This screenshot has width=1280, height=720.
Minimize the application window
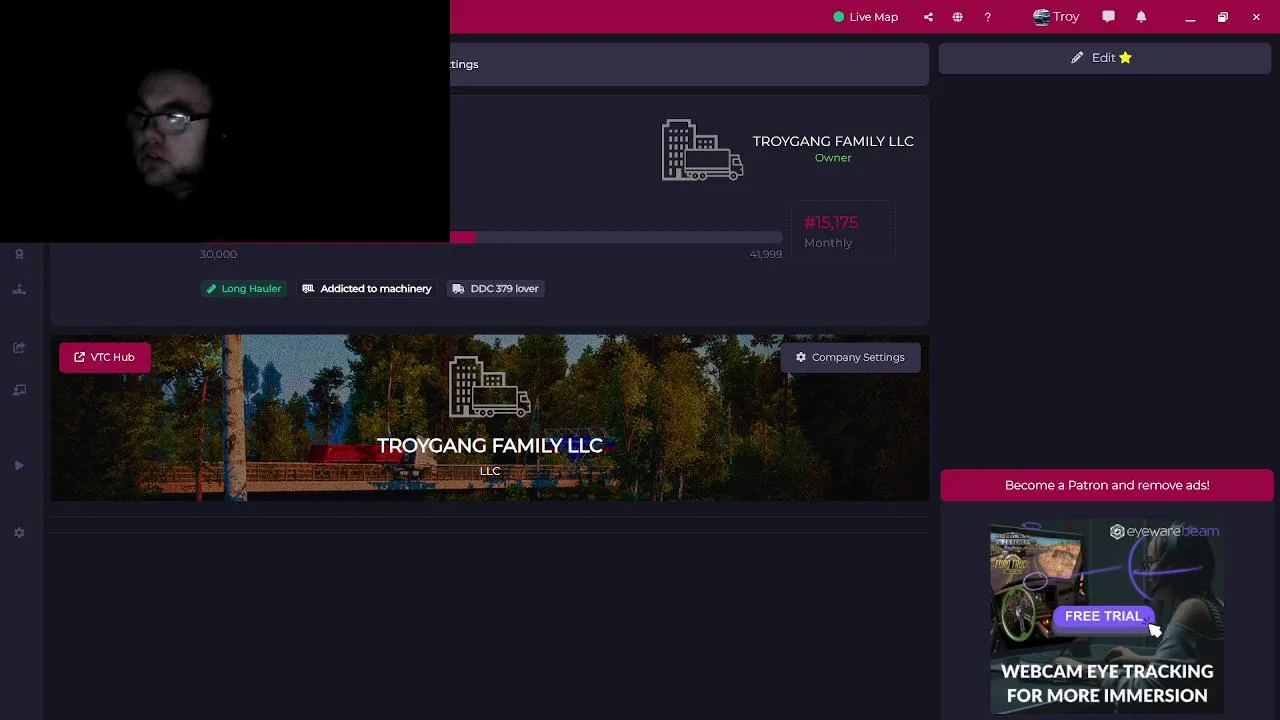[1190, 17]
